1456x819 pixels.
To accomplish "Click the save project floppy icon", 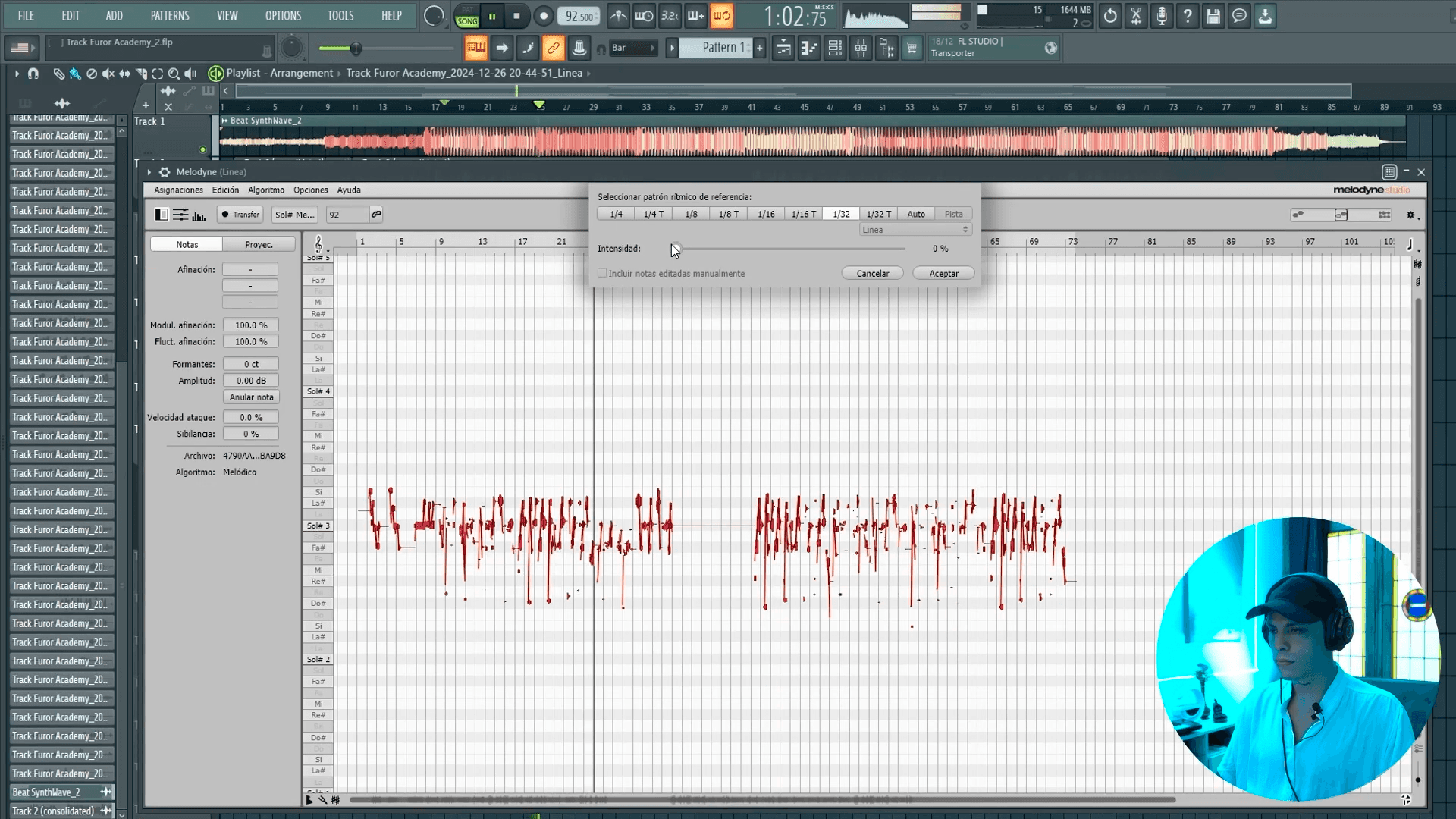I will coord(1213,16).
